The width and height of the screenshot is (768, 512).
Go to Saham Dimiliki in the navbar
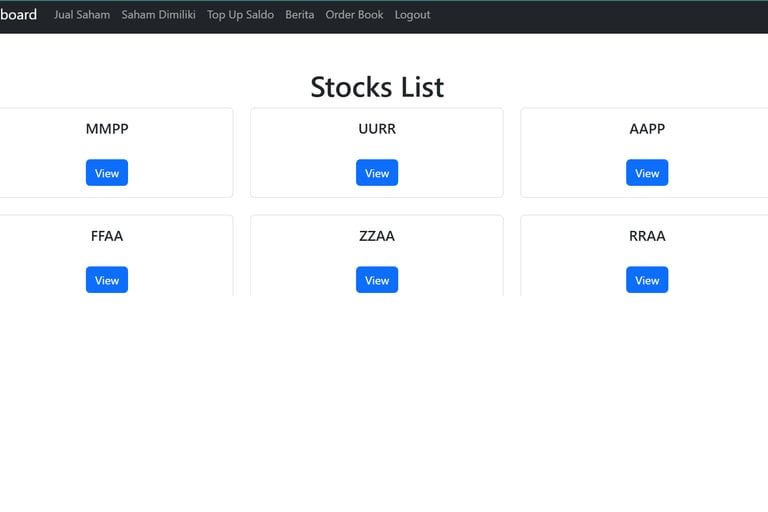158,15
